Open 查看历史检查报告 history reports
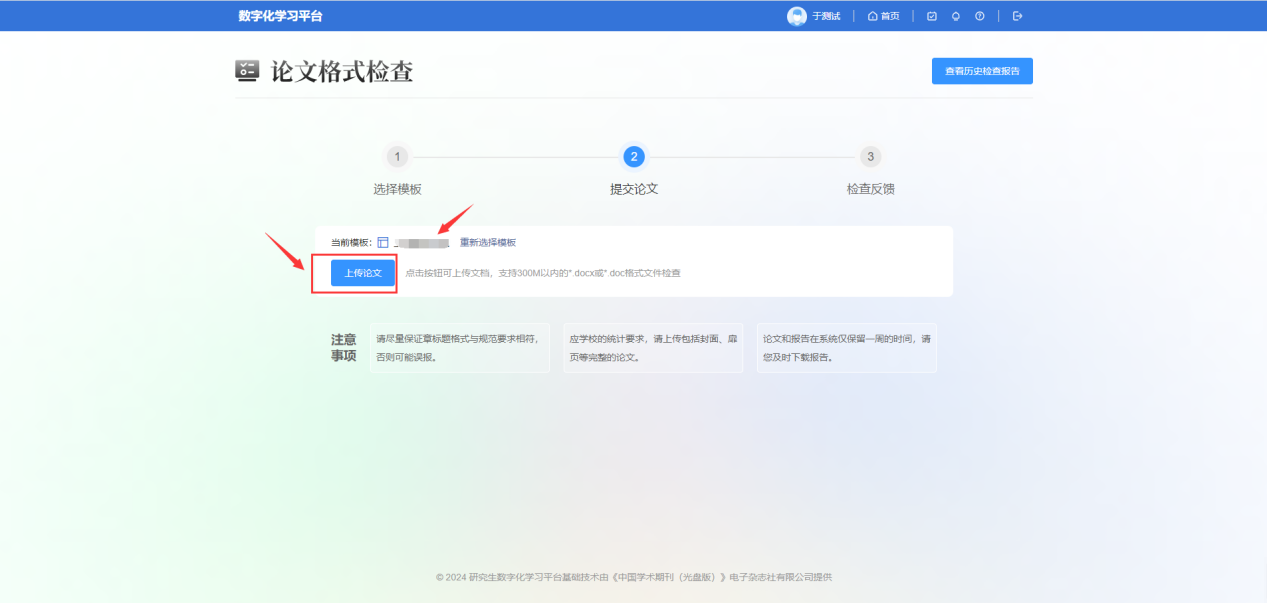Viewport: 1267px width, 603px height. pyautogui.click(x=982, y=71)
